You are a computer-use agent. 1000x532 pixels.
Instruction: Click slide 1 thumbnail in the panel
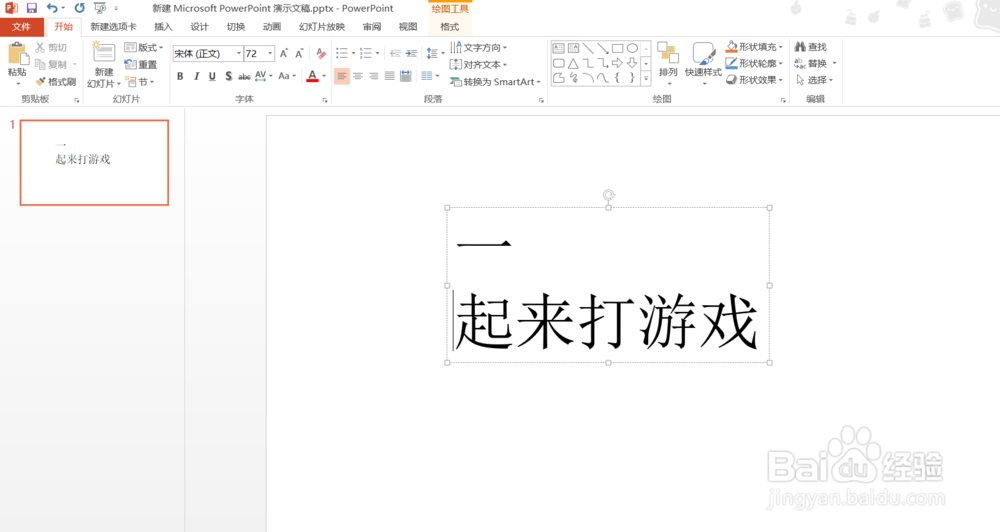click(x=94, y=163)
